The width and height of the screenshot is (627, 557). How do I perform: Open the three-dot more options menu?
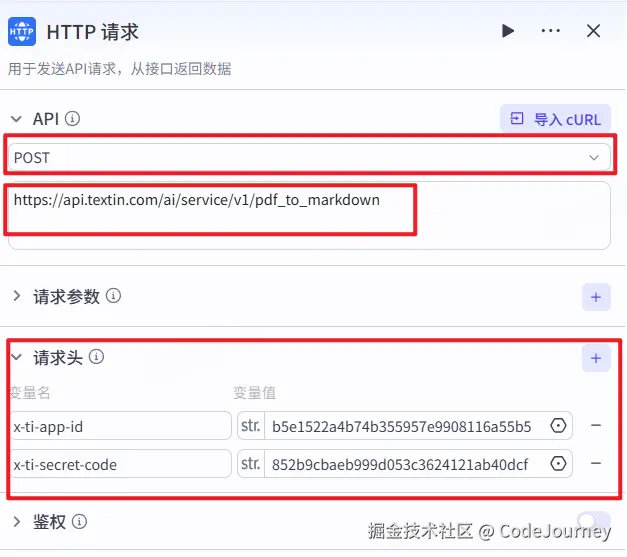point(551,31)
